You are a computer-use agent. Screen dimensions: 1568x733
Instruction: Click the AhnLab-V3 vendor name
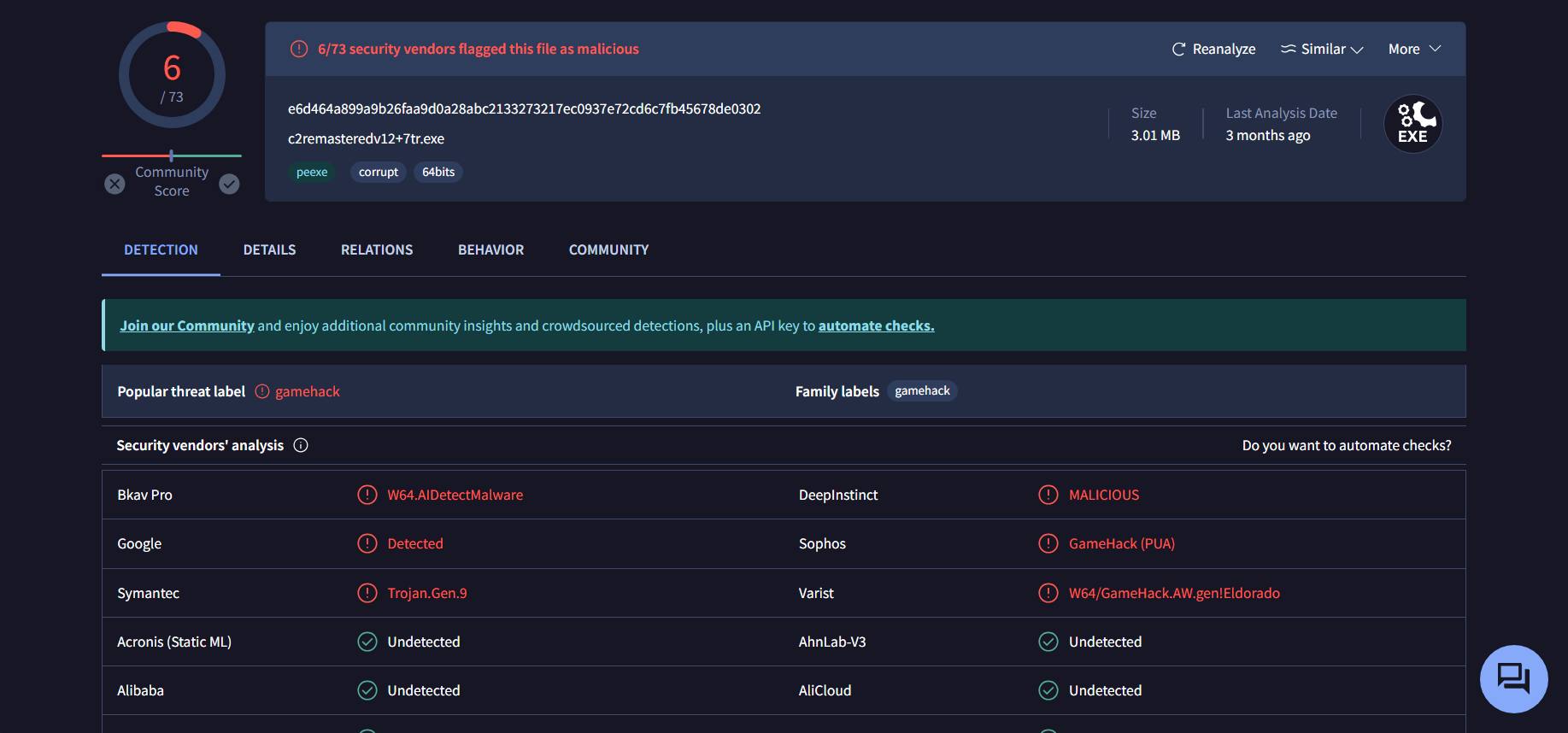click(x=832, y=642)
